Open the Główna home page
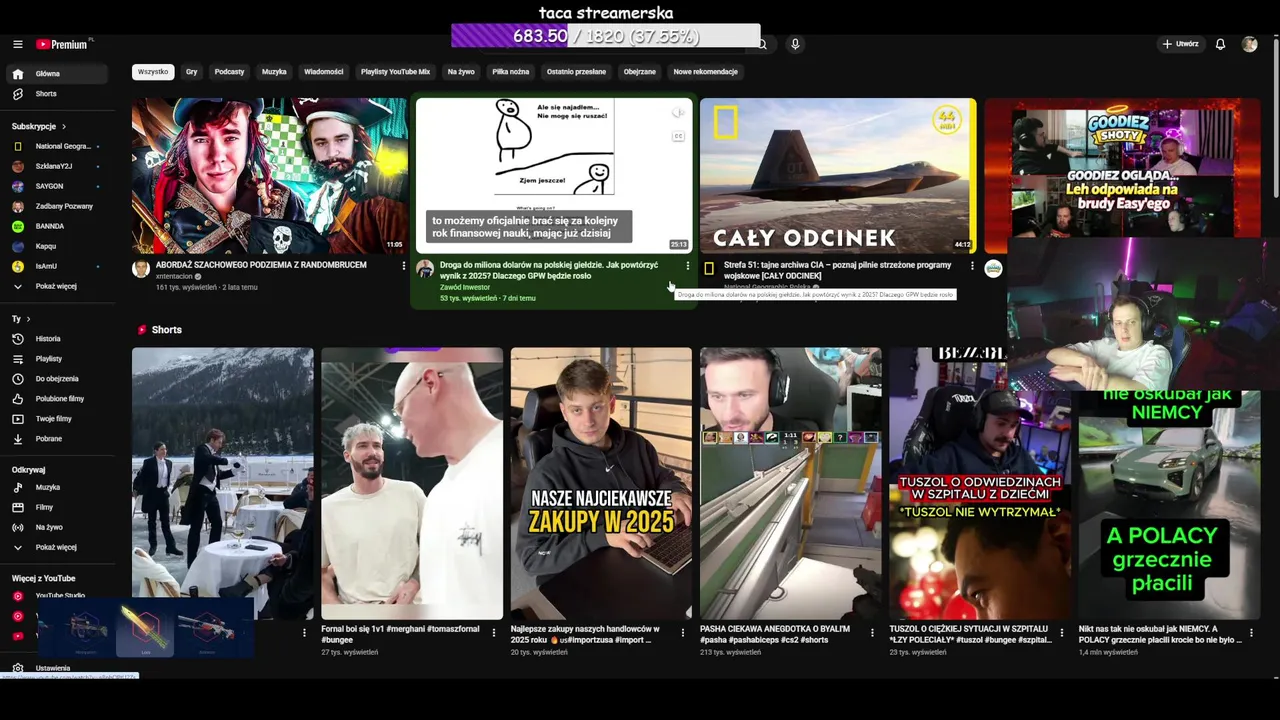The height and width of the screenshot is (720, 1280). click(59, 74)
